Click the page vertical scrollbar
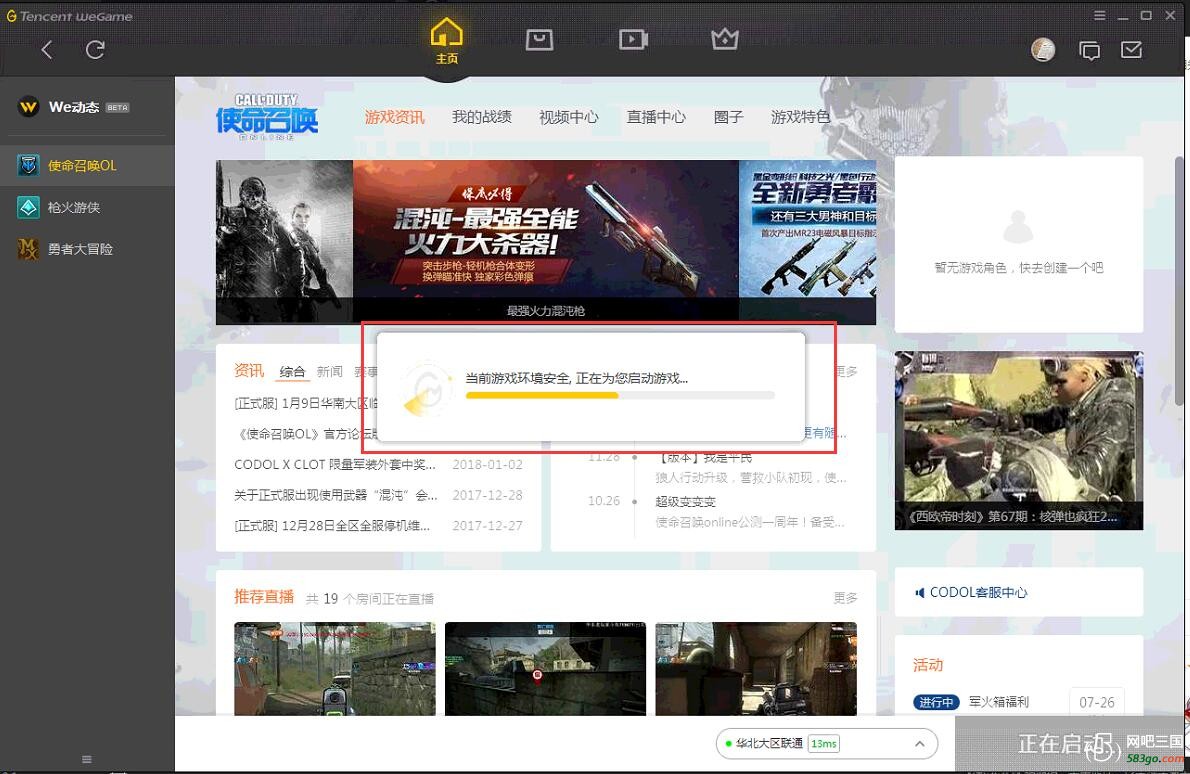 click(1179, 281)
